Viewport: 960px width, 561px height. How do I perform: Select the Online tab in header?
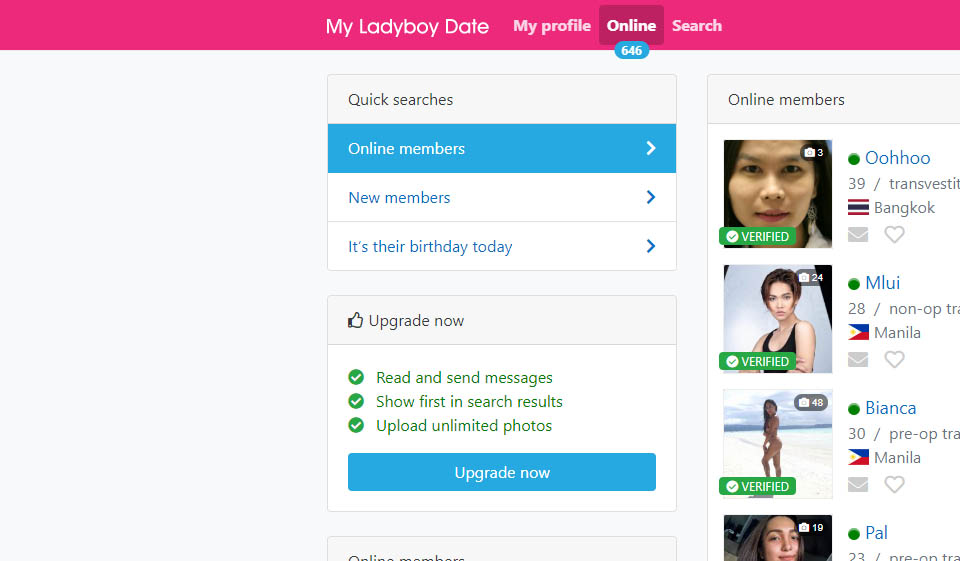(x=631, y=26)
